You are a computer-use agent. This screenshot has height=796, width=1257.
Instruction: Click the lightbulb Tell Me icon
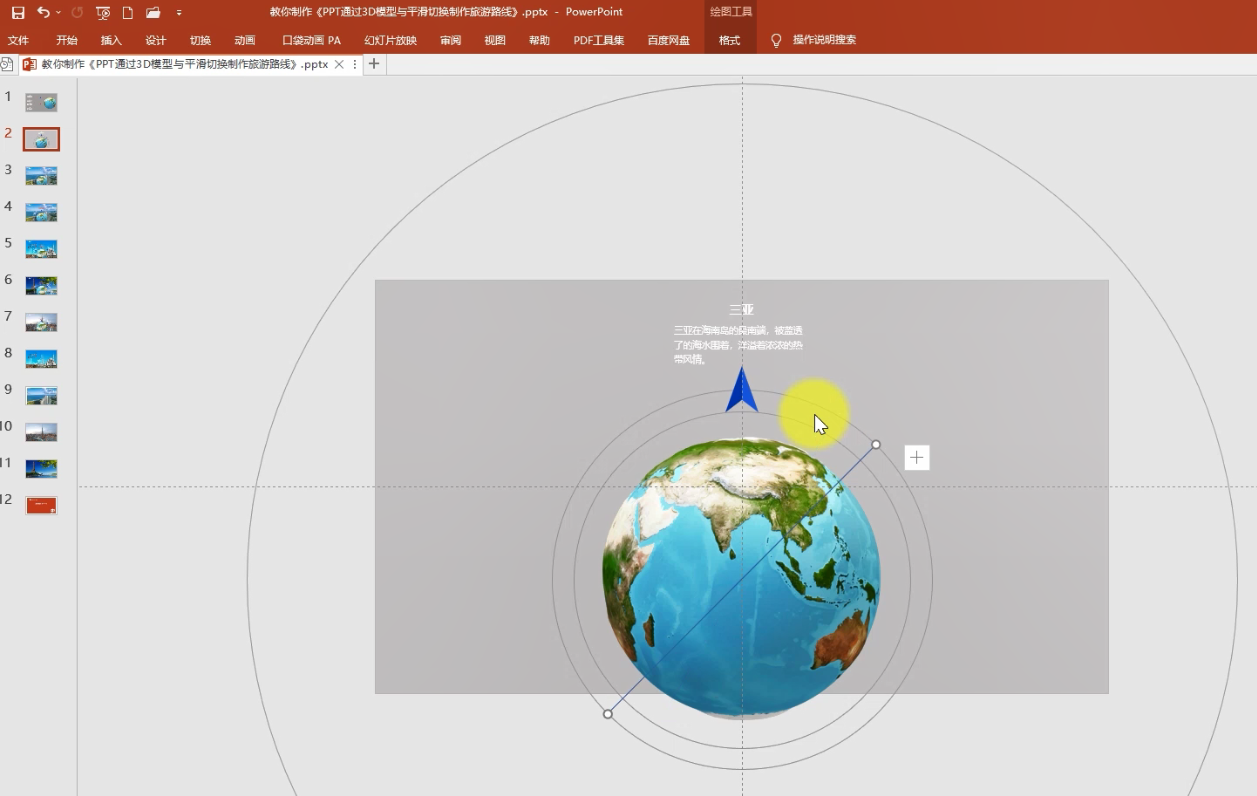pos(776,40)
